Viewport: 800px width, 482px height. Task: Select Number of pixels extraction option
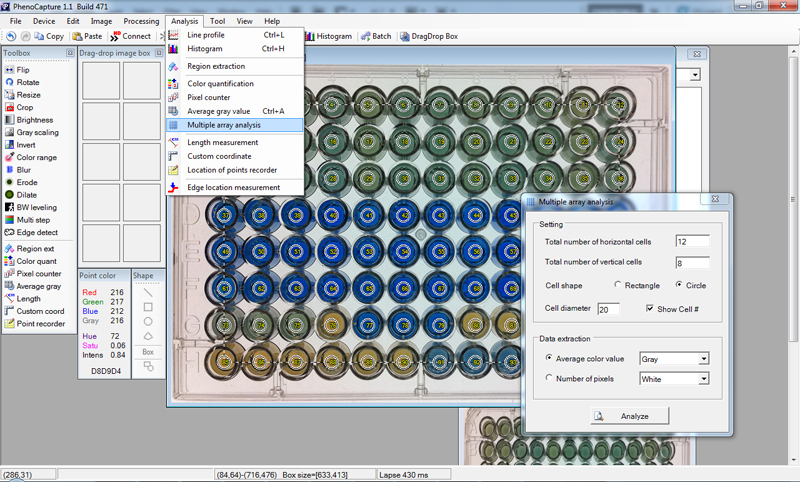pos(549,378)
